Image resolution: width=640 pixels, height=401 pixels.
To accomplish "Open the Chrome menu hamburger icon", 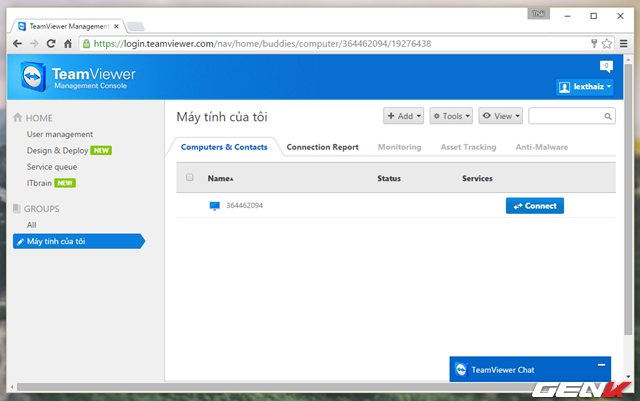I will pos(624,43).
